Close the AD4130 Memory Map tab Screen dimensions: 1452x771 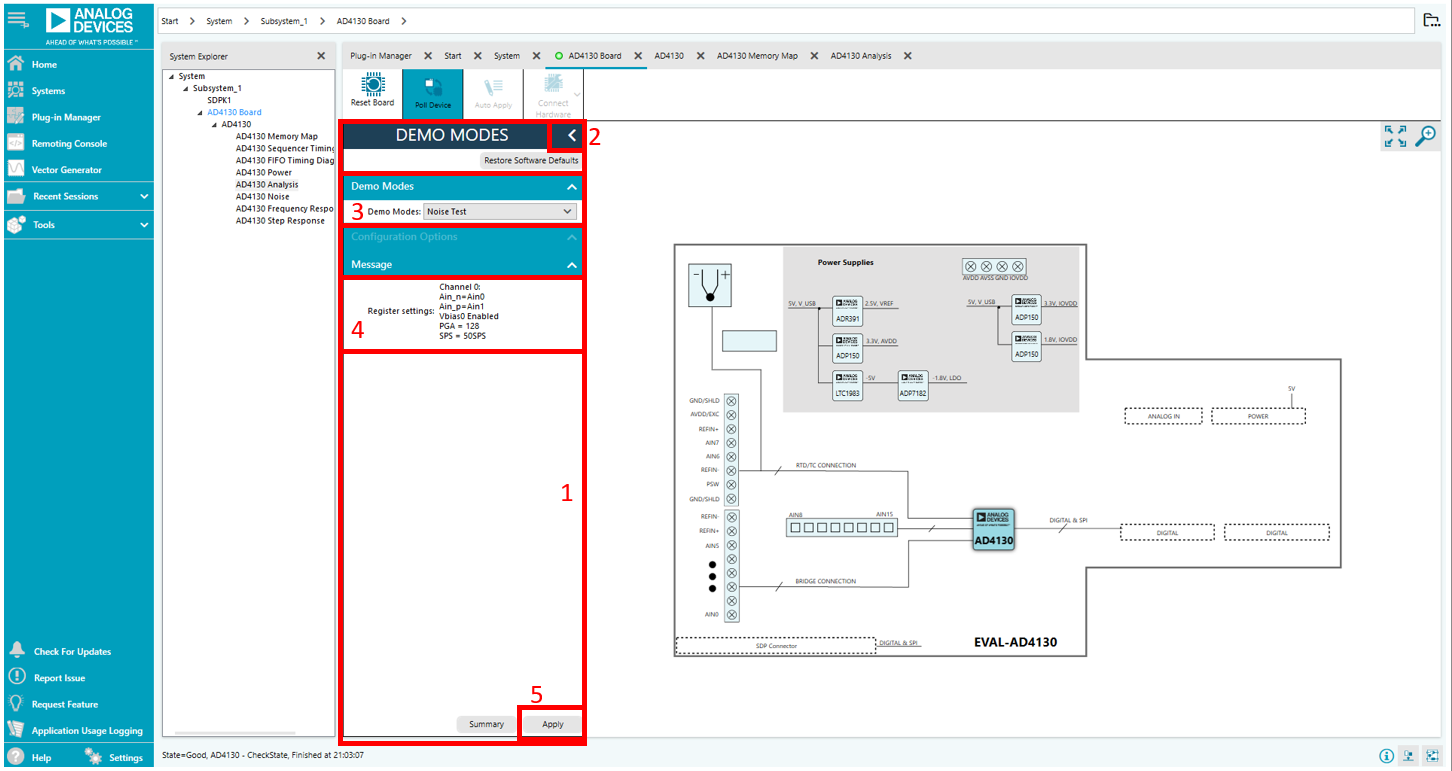[814, 56]
